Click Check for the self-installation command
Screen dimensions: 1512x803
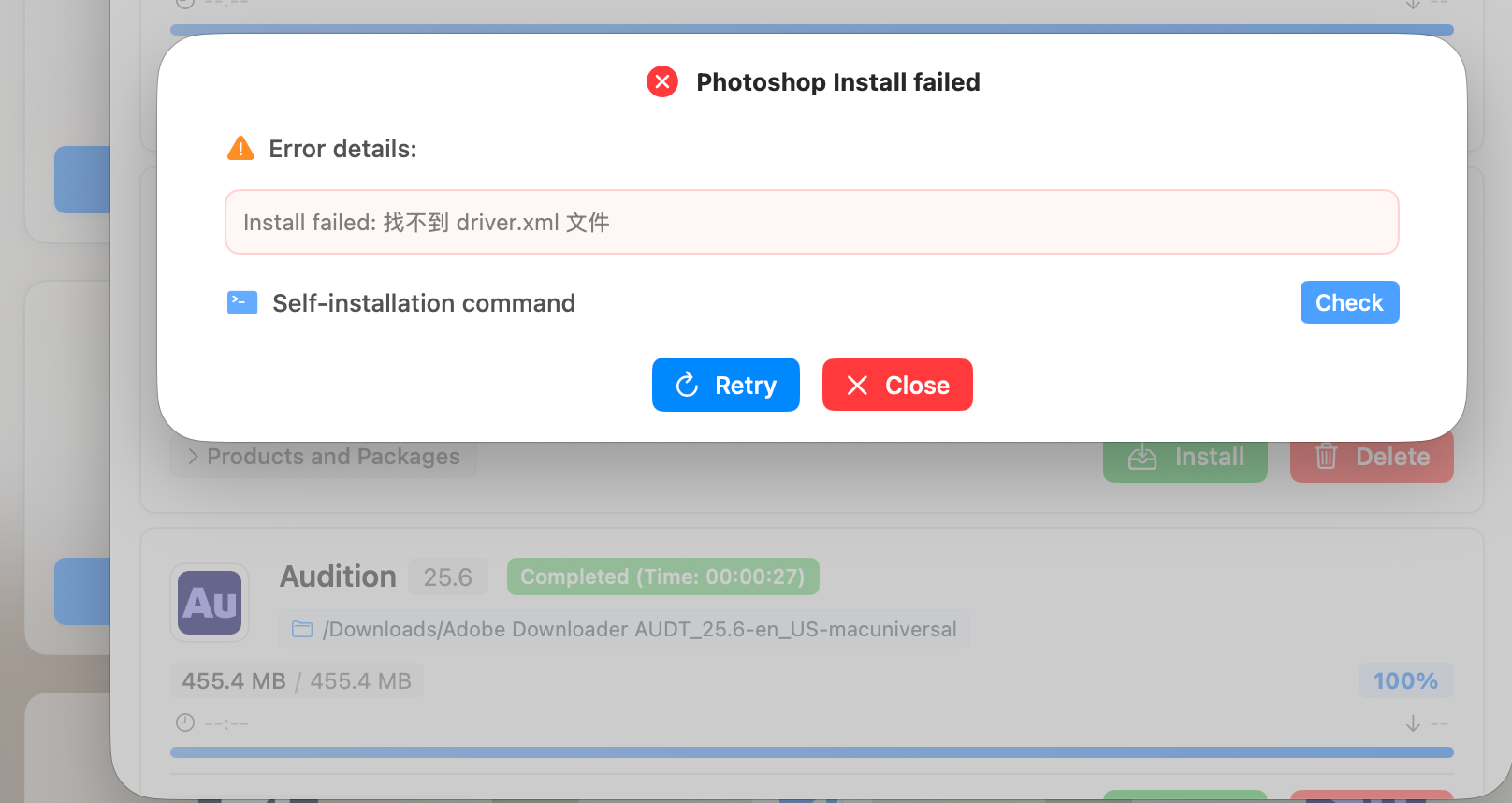(x=1349, y=302)
